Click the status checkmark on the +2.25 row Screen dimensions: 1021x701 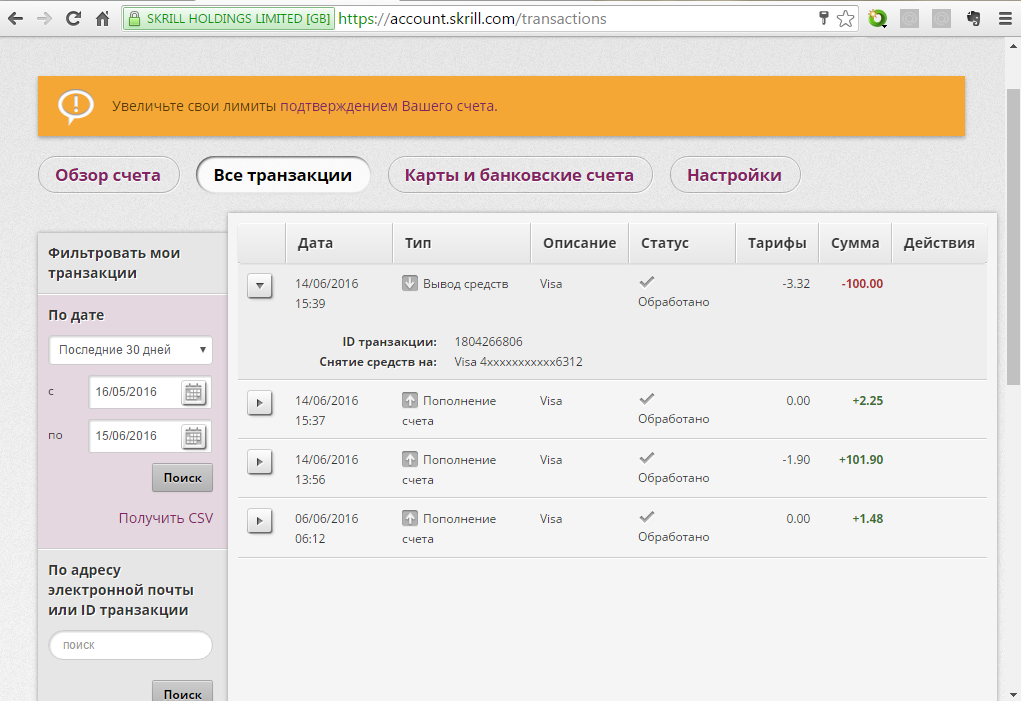click(647, 399)
